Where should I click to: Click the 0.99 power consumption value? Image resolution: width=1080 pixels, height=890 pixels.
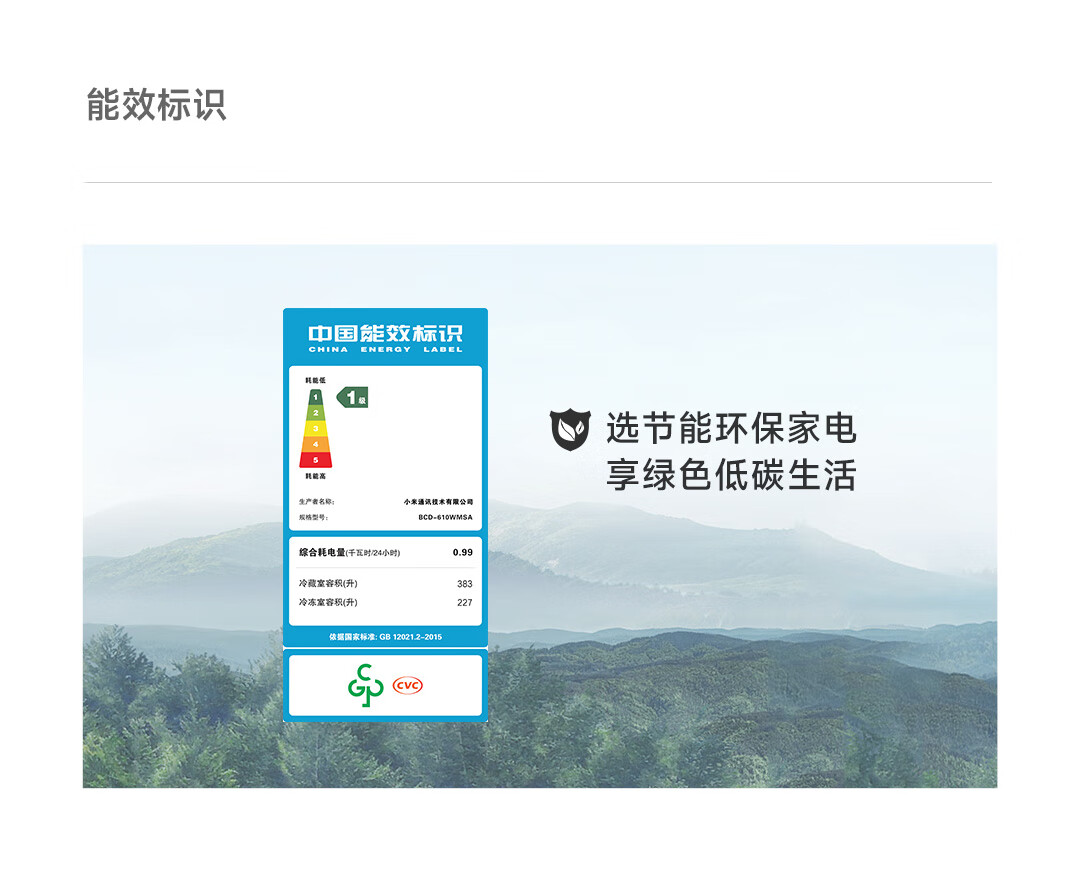click(x=462, y=552)
